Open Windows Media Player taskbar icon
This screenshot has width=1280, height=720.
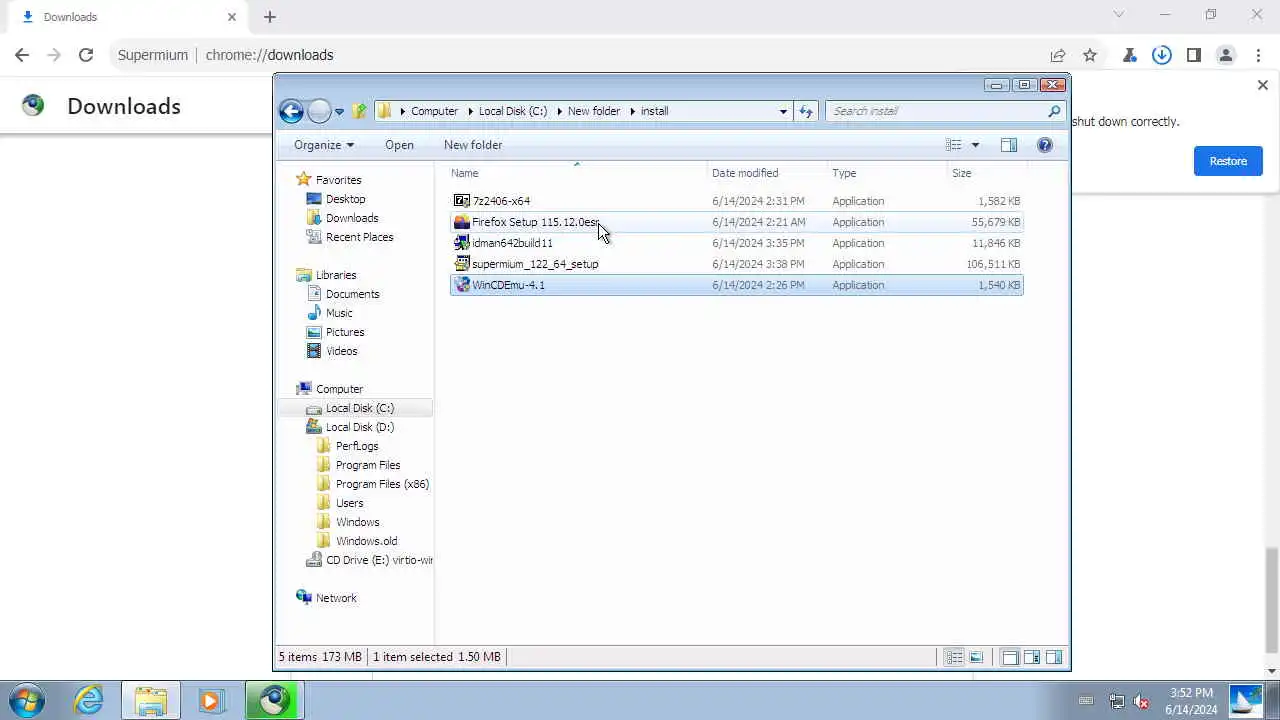pos(211,700)
